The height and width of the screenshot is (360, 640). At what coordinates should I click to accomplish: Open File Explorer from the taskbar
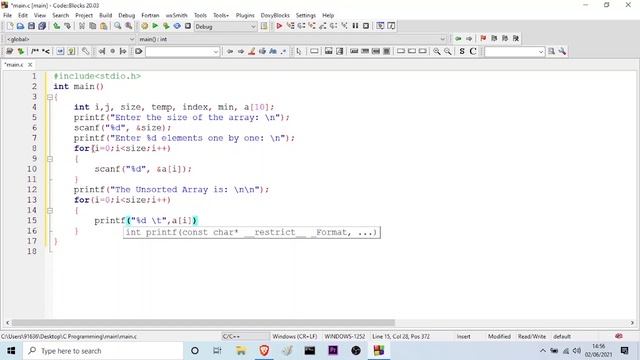(x=241, y=351)
